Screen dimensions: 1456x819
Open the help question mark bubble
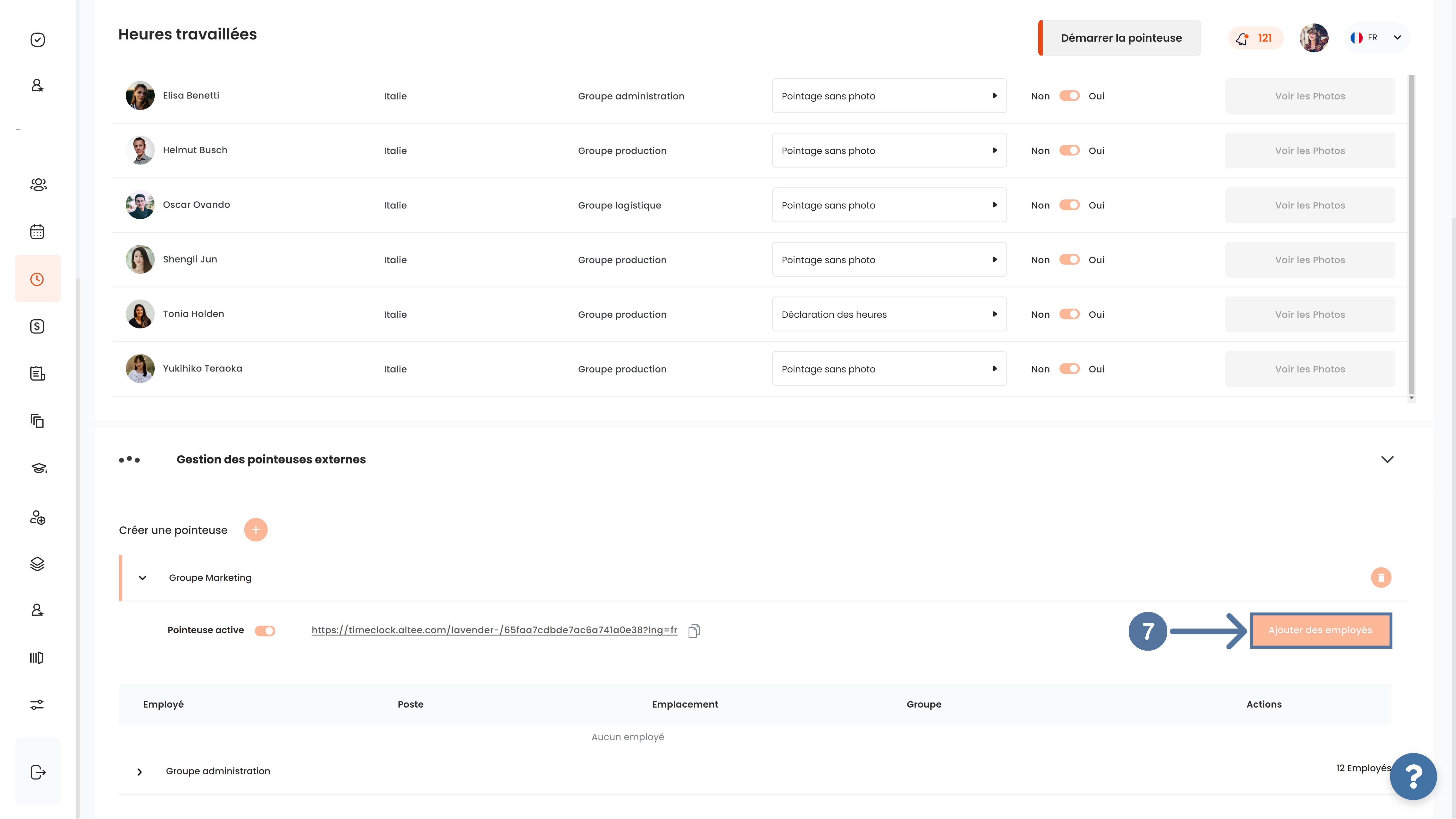1413,776
